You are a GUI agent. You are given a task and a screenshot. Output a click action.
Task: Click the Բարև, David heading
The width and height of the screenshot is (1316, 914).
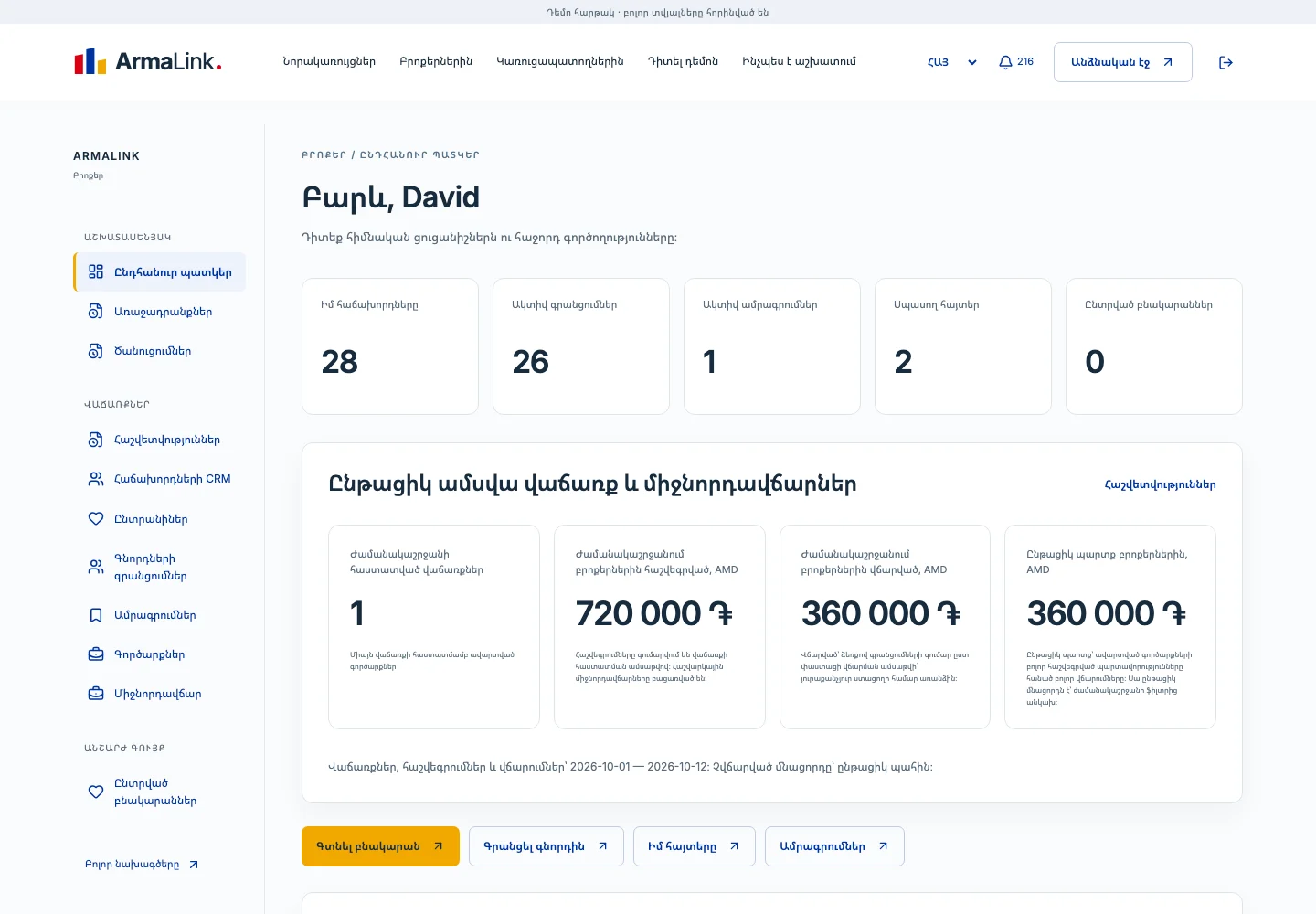(391, 197)
